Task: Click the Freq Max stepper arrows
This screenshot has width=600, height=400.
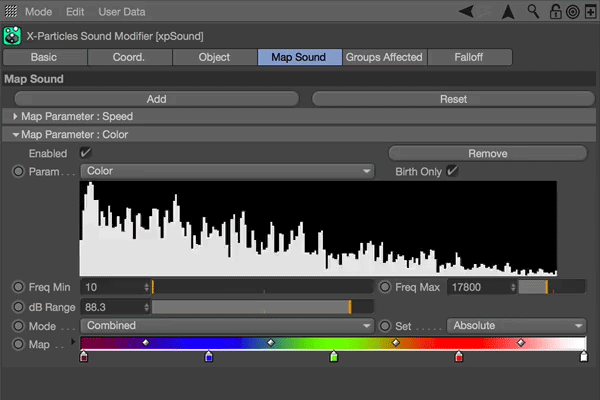Action: tap(513, 287)
